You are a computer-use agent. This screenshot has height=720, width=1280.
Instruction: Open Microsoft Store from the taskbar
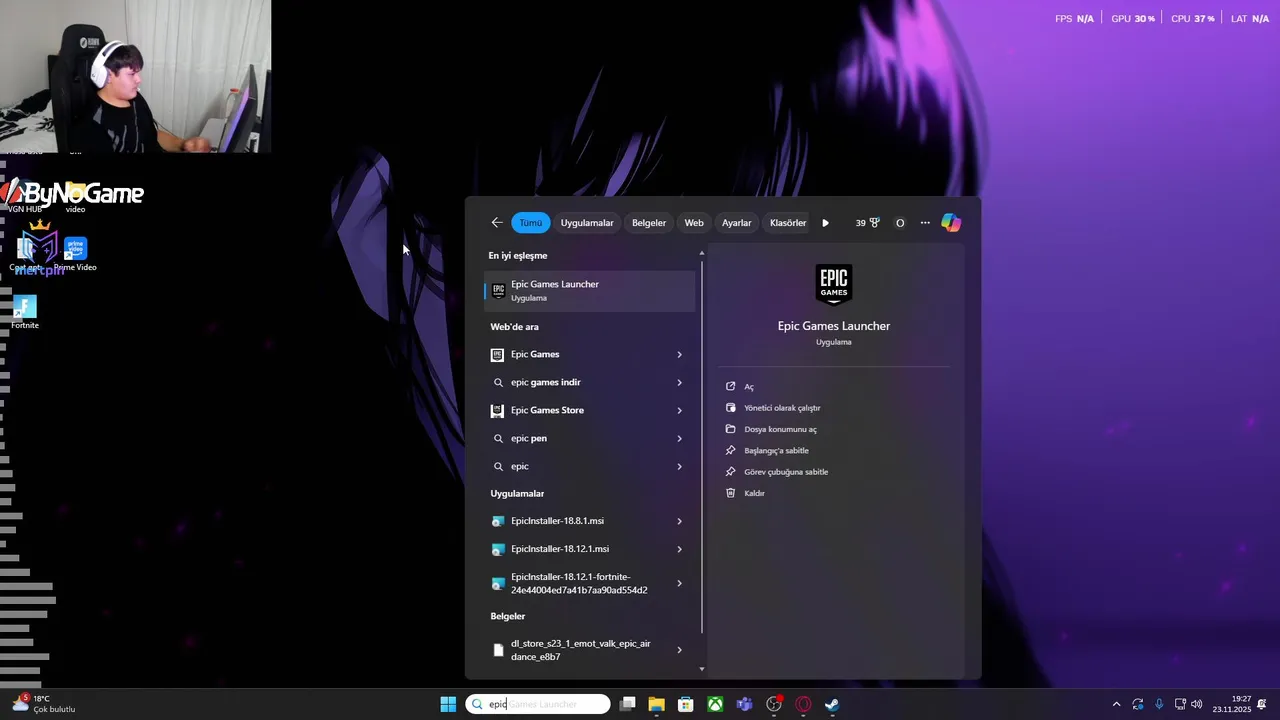(686, 704)
